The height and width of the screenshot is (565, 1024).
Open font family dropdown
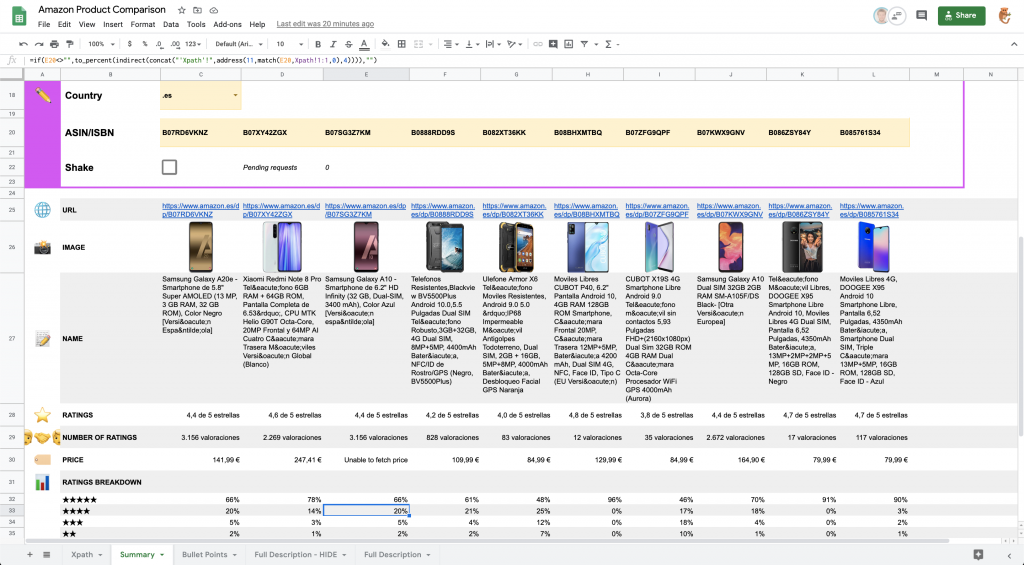click(x=239, y=44)
